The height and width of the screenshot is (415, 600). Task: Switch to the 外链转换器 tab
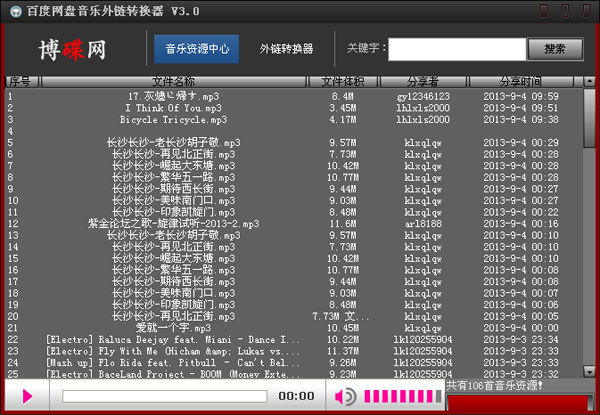[286, 49]
